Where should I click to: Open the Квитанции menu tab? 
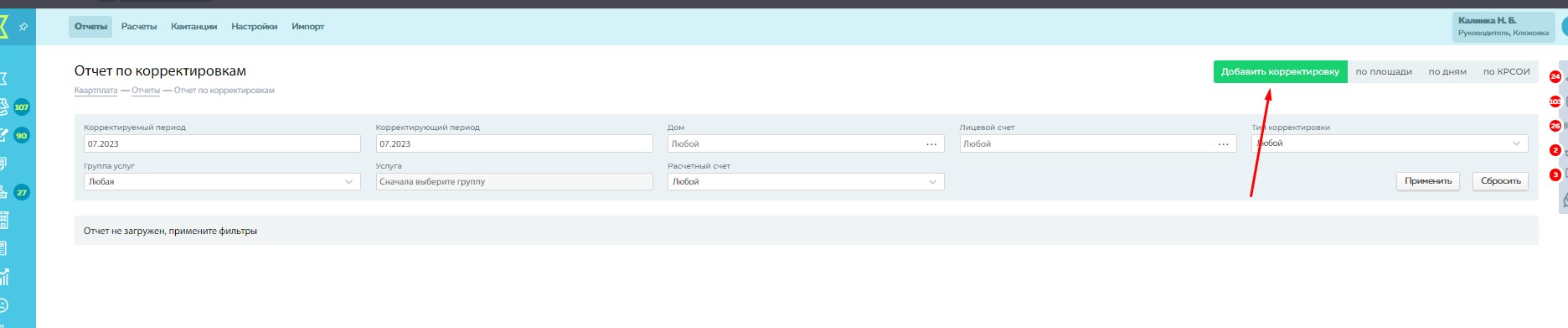pyautogui.click(x=193, y=27)
